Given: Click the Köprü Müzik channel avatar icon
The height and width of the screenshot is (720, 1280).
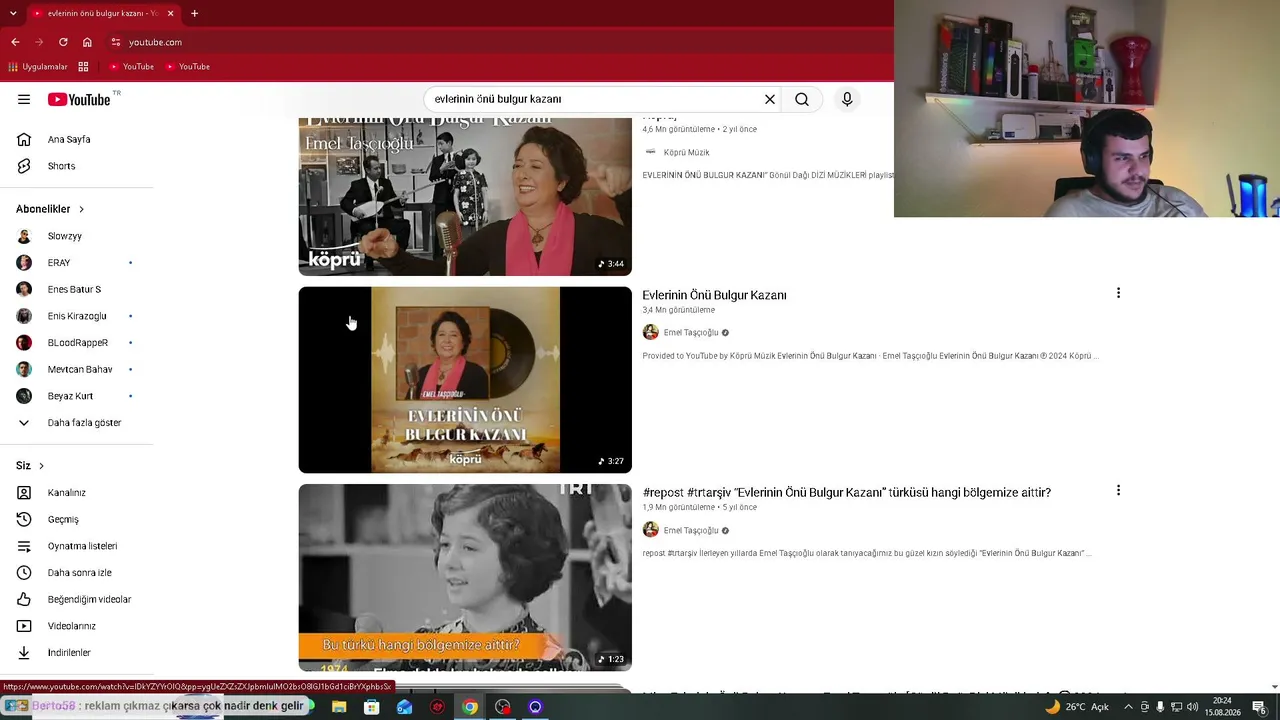Looking at the screenshot, I should click(x=650, y=152).
